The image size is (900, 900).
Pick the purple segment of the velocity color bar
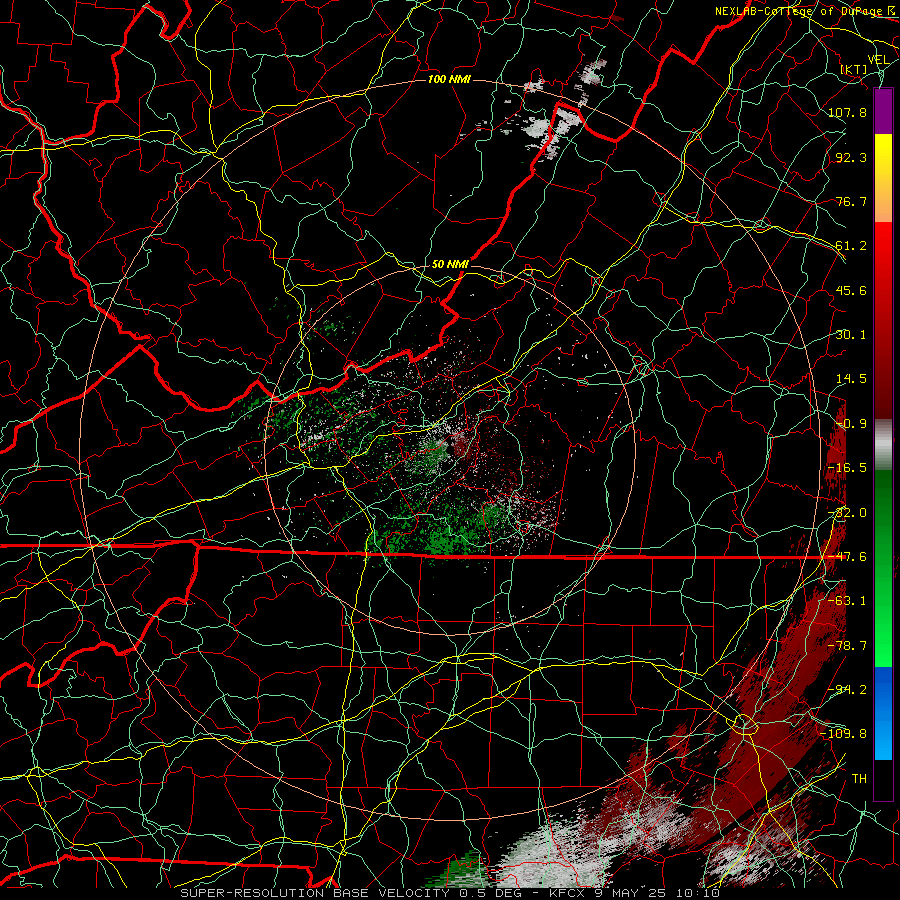point(883,112)
